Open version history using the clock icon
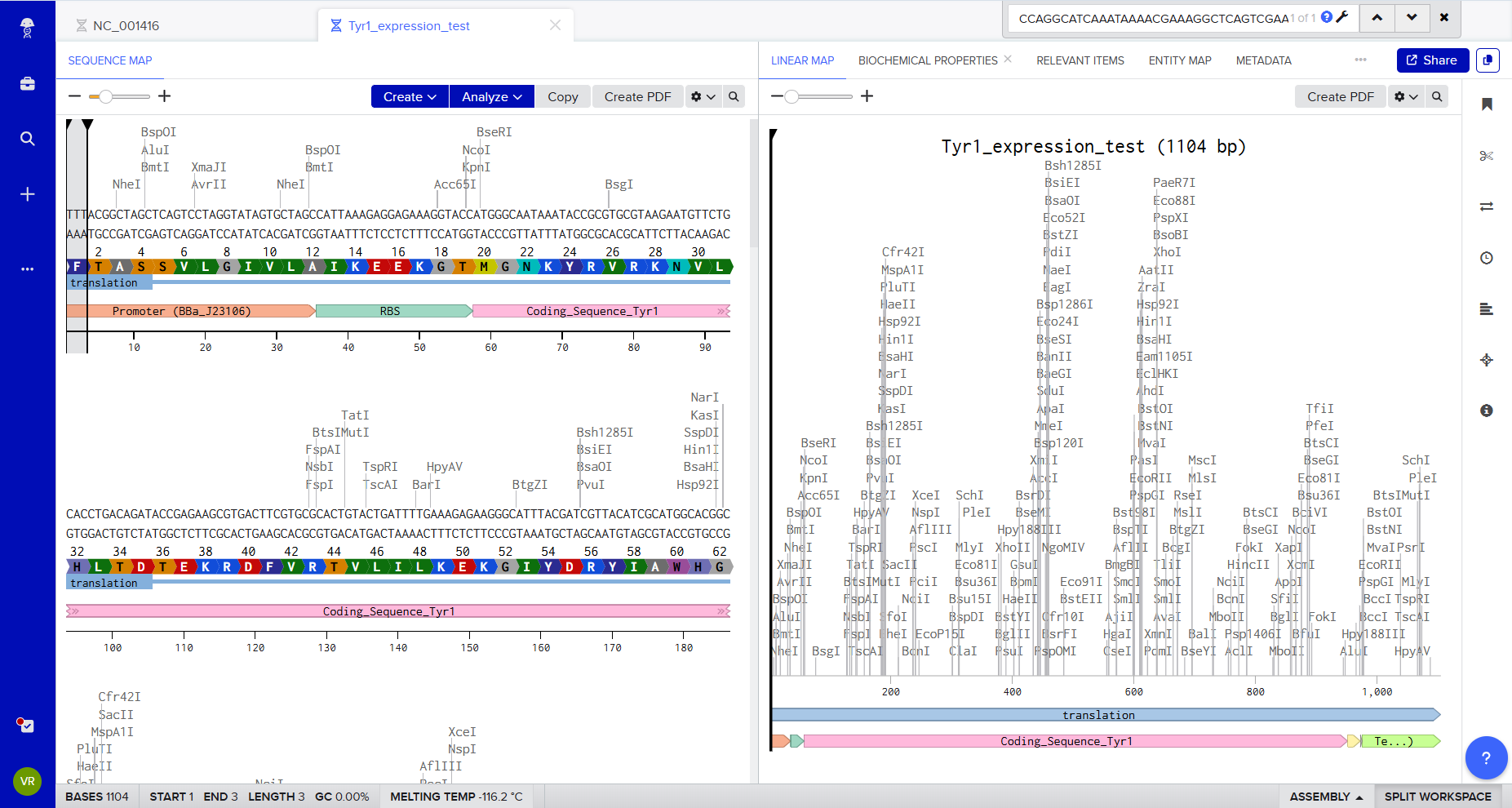 point(1487,258)
